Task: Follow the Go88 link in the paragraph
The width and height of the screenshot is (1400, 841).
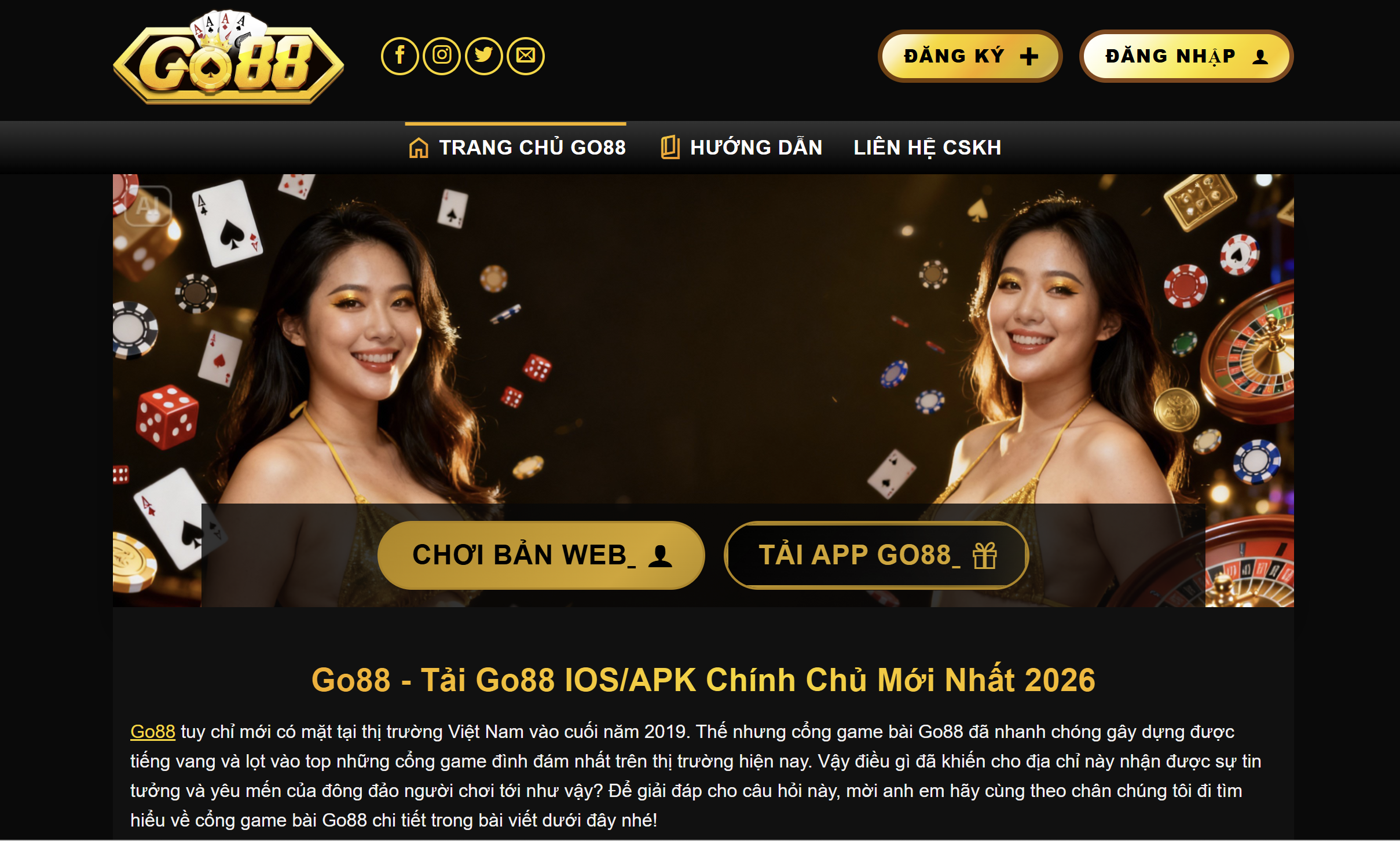Action: pos(153,732)
